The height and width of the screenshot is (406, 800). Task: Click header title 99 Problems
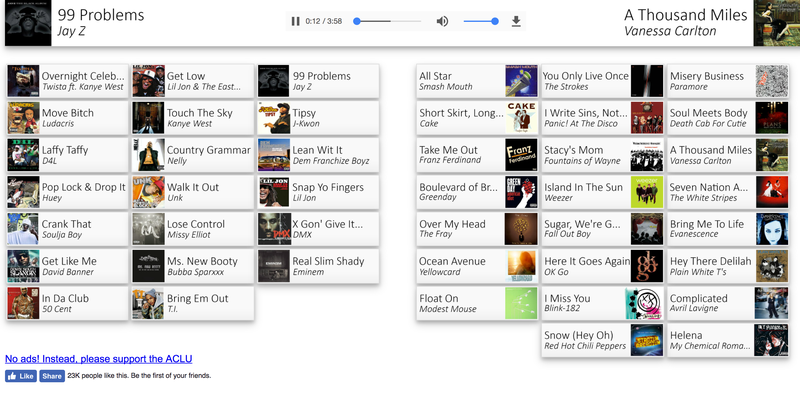click(x=101, y=15)
